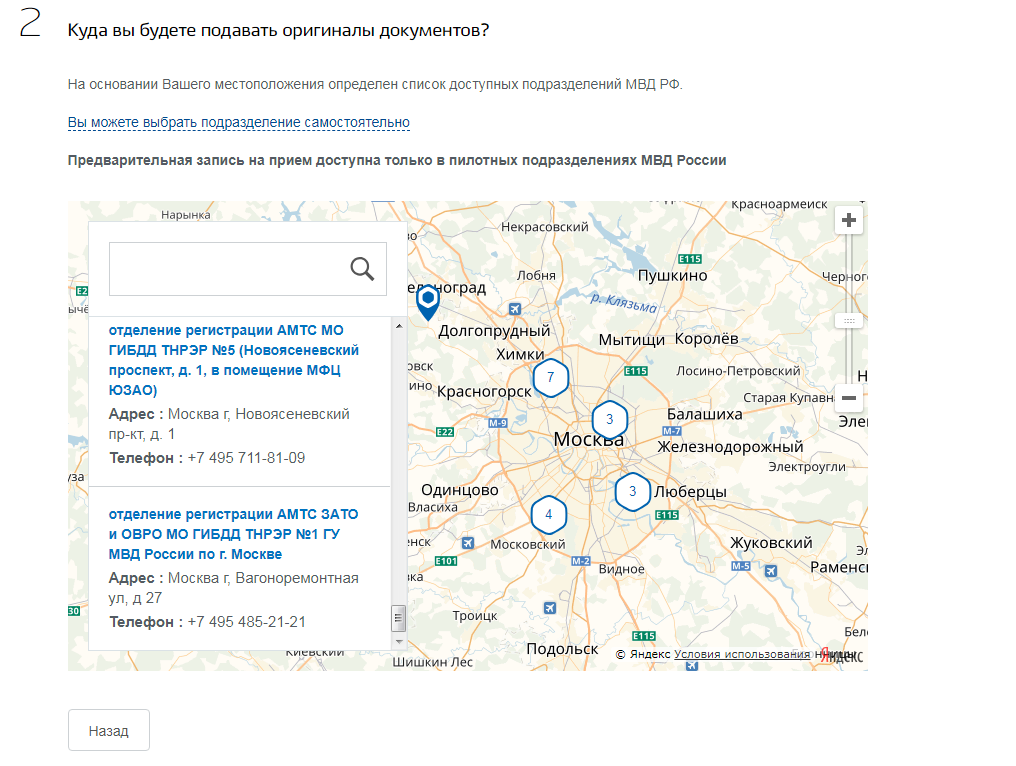This screenshot has height=766, width=1016.
Task: Click the map zoom slider handle
Action: [x=849, y=321]
